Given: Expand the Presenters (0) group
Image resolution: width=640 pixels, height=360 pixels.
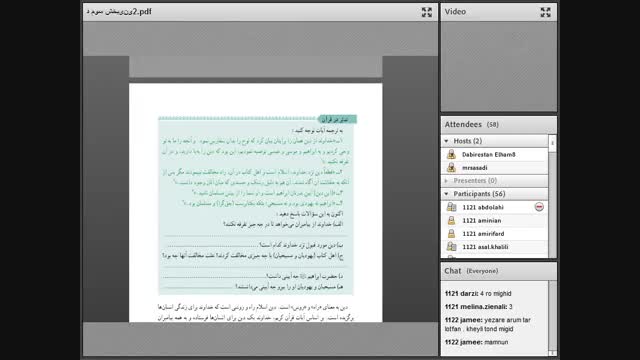Looking at the screenshot, I should pyautogui.click(x=446, y=180).
